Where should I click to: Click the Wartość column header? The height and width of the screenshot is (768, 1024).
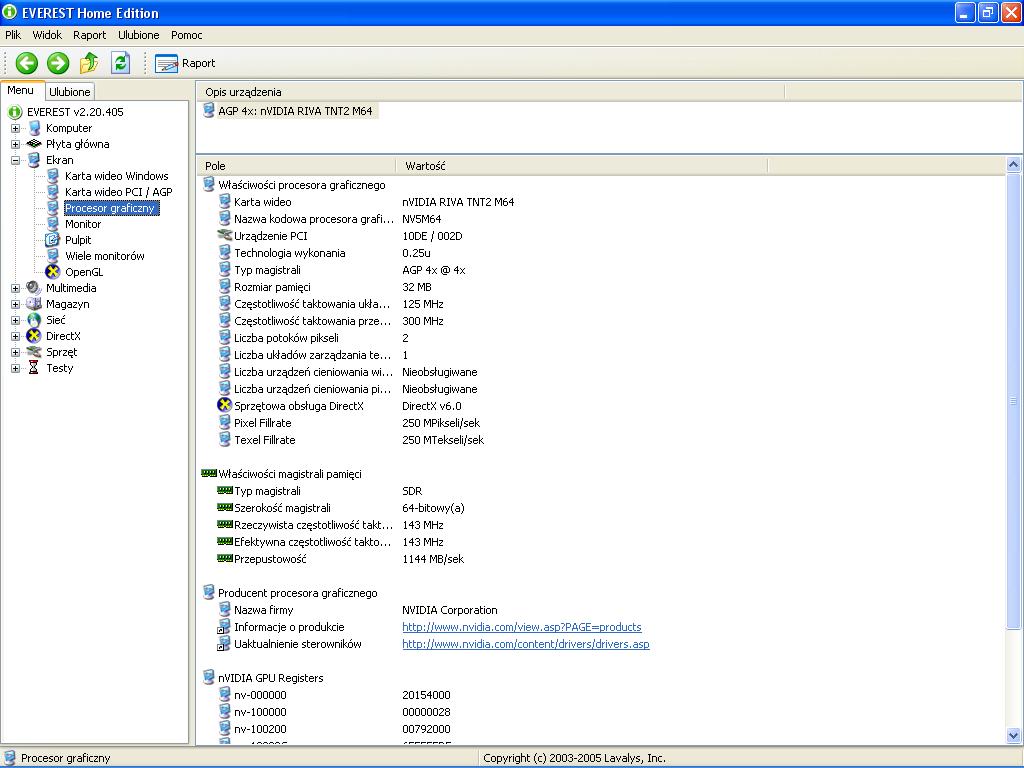[x=425, y=166]
